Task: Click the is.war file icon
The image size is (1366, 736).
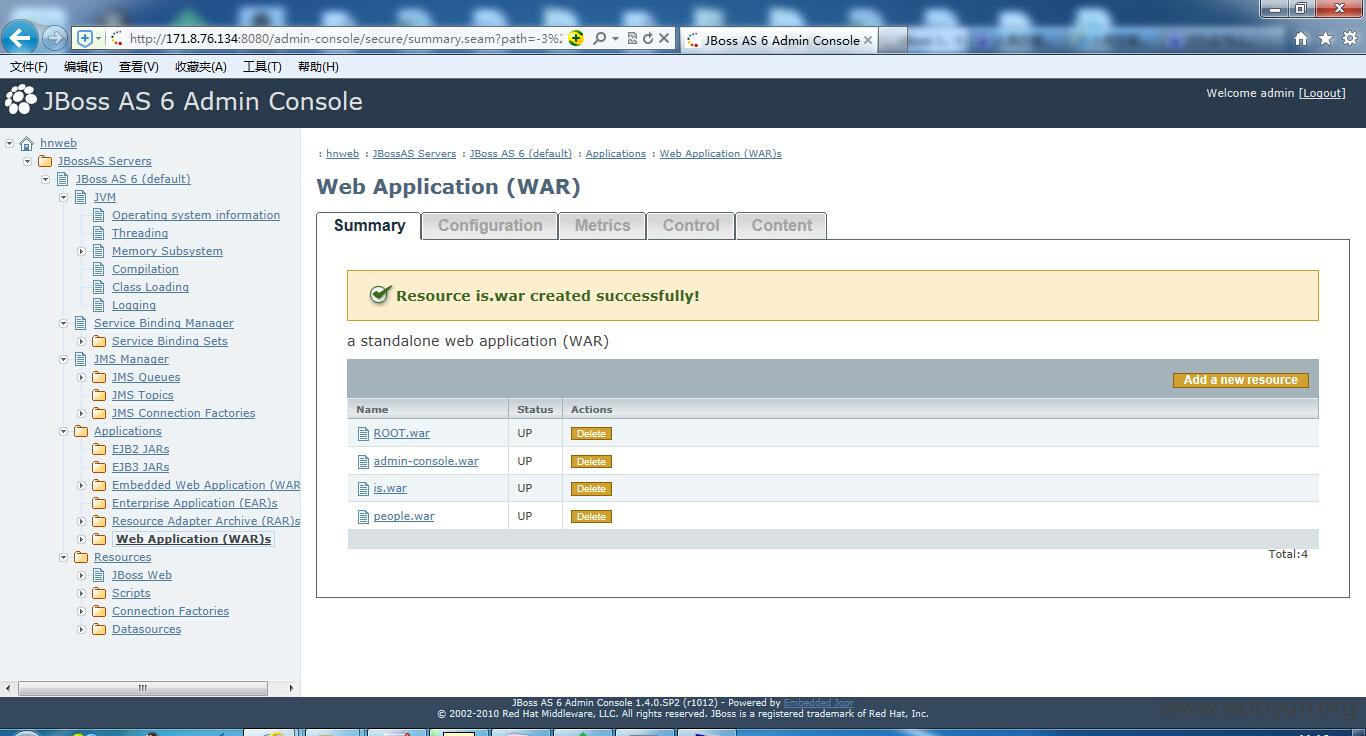Action: (x=364, y=489)
